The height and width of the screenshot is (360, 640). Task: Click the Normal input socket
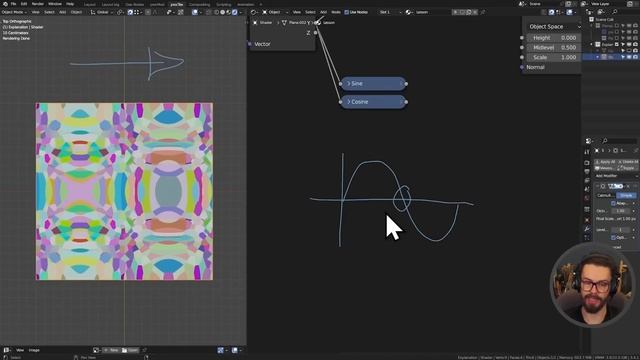tap(522, 67)
